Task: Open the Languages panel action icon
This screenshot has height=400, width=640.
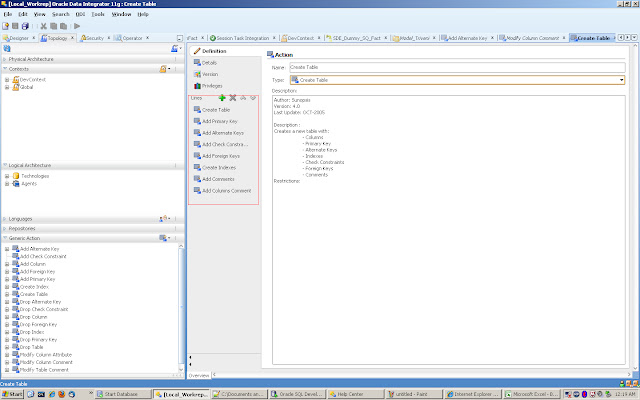Action: 164,219
